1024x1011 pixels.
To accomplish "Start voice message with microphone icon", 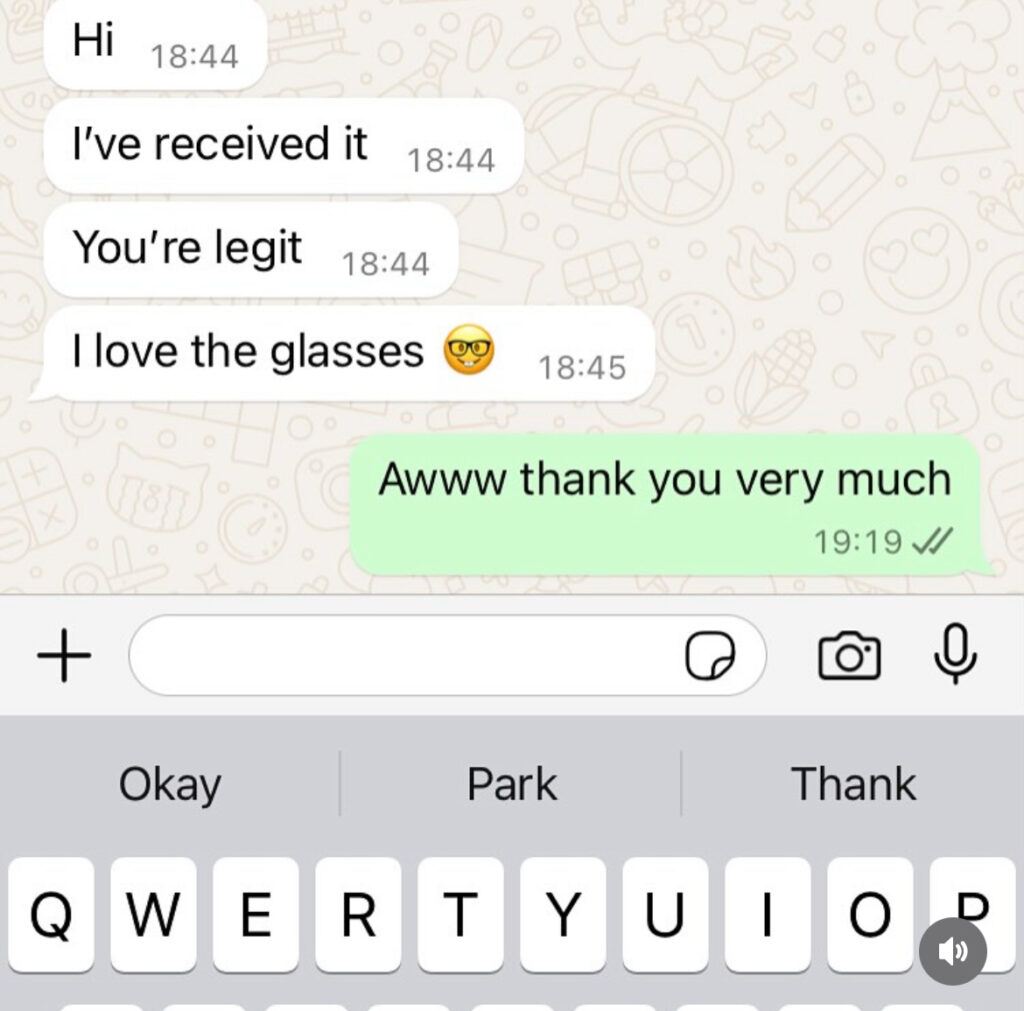I will pos(955,654).
